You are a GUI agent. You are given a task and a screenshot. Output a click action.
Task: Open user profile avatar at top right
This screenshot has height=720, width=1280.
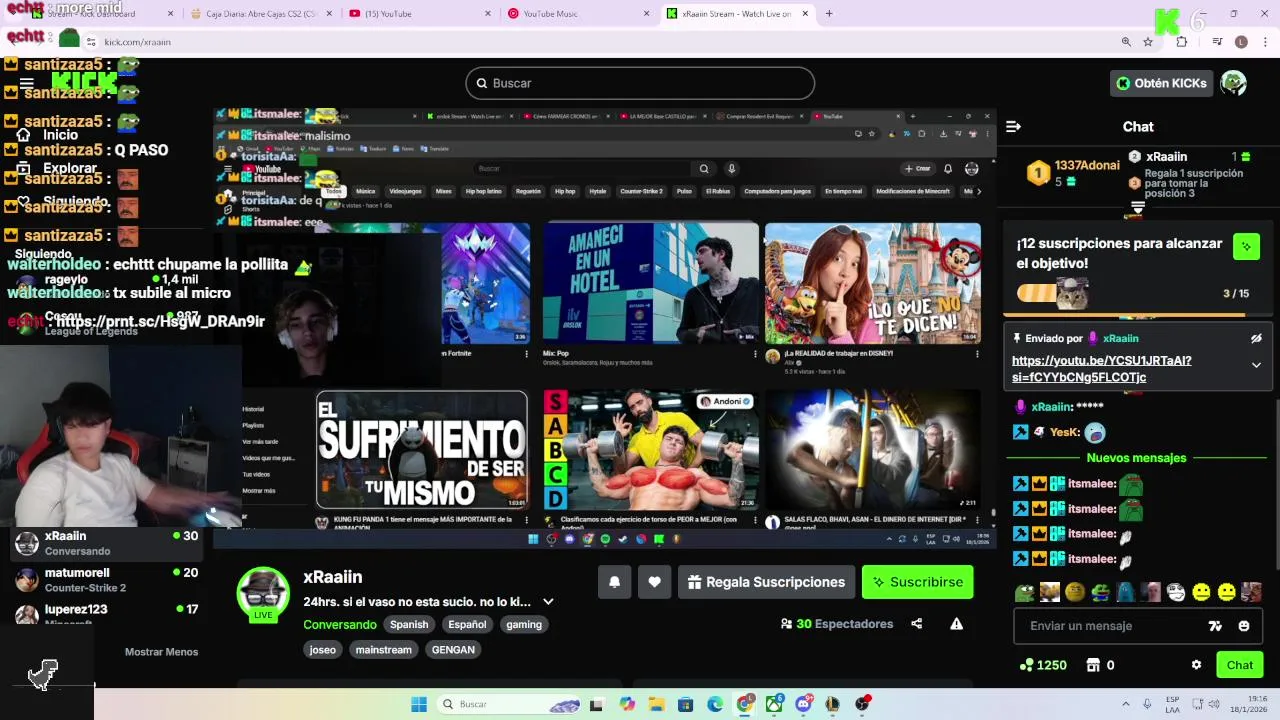1233,83
